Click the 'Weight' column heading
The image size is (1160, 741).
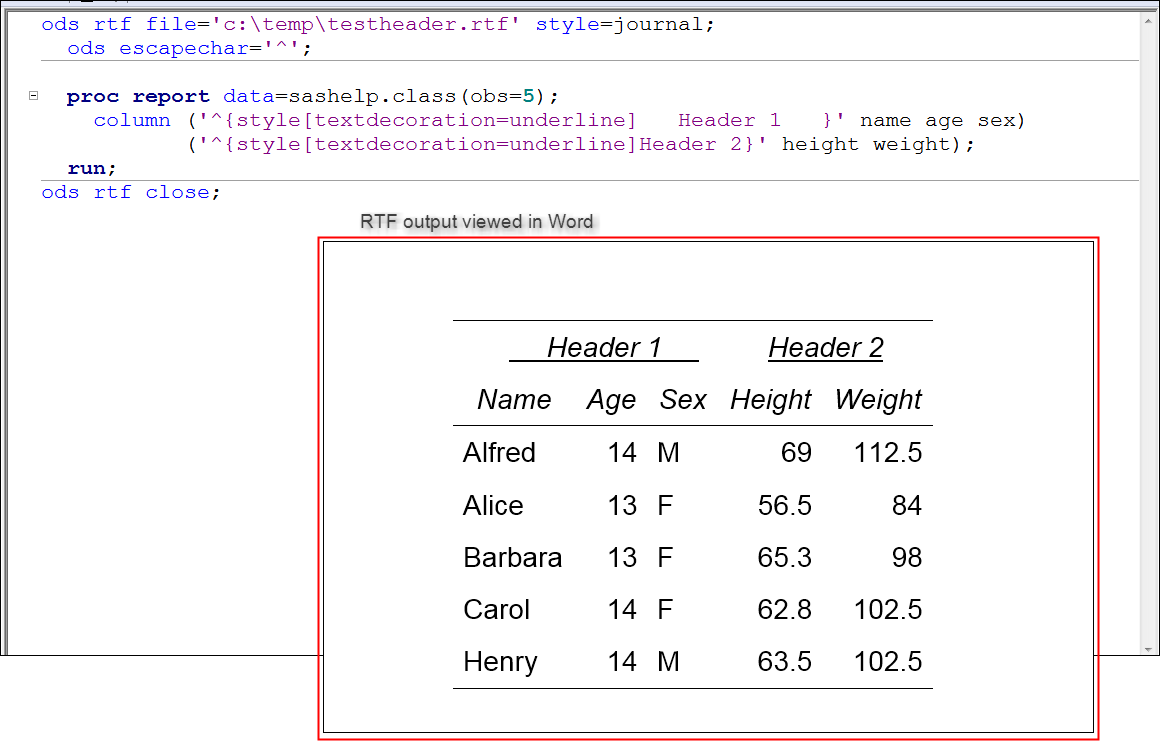pos(878,400)
